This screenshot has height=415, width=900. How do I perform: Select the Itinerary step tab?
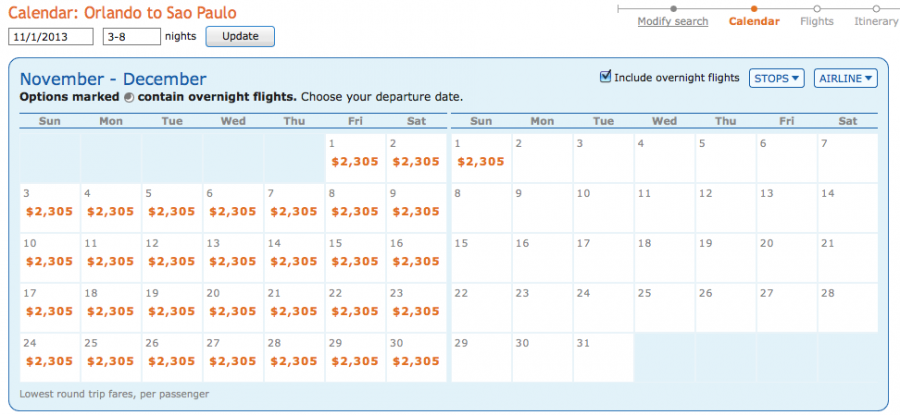point(876,22)
